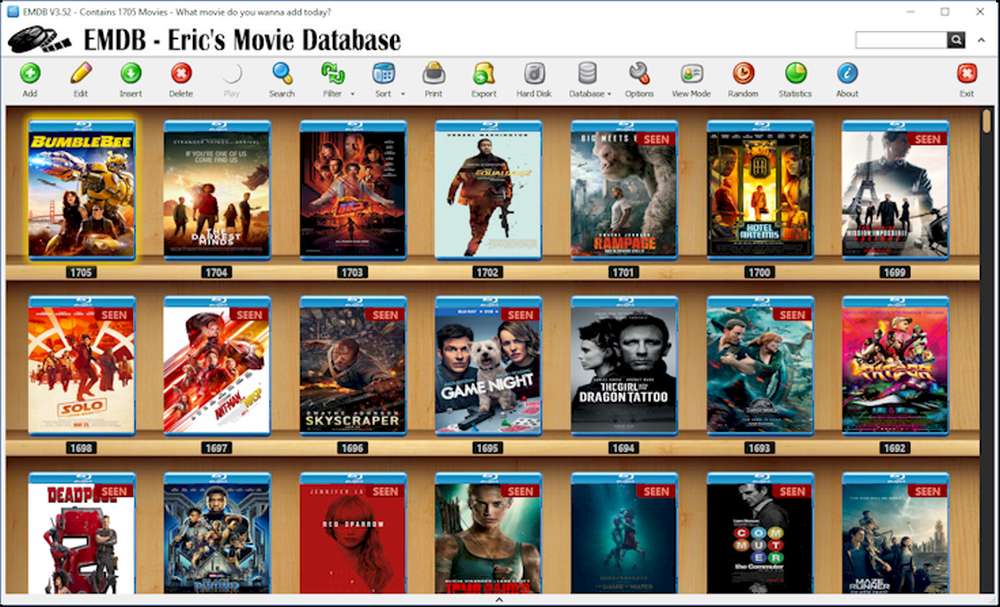The height and width of the screenshot is (607, 1000).
Task: Click the Insert toolbar icon
Action: (x=131, y=73)
